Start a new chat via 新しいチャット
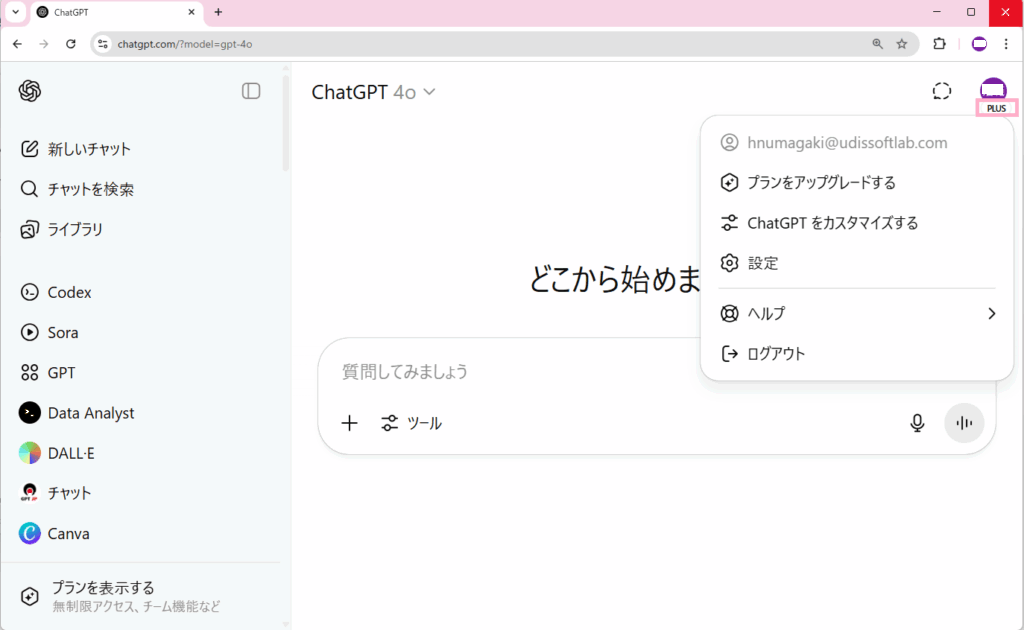The image size is (1024, 630). (x=76, y=149)
